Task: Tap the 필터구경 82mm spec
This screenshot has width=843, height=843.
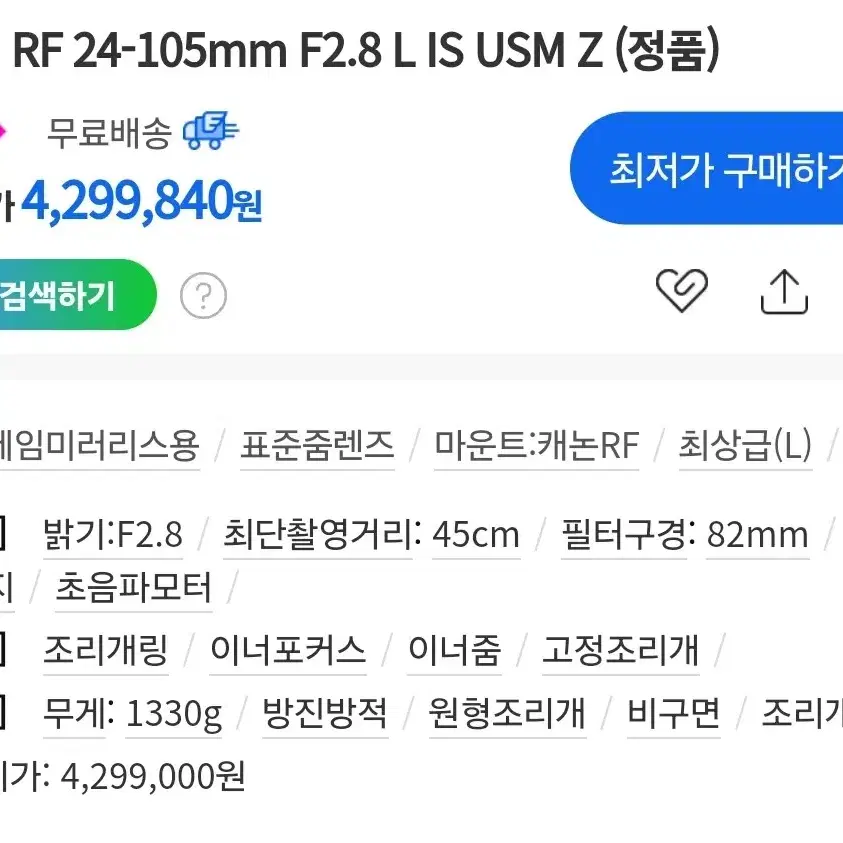Action: pyautogui.click(x=685, y=534)
